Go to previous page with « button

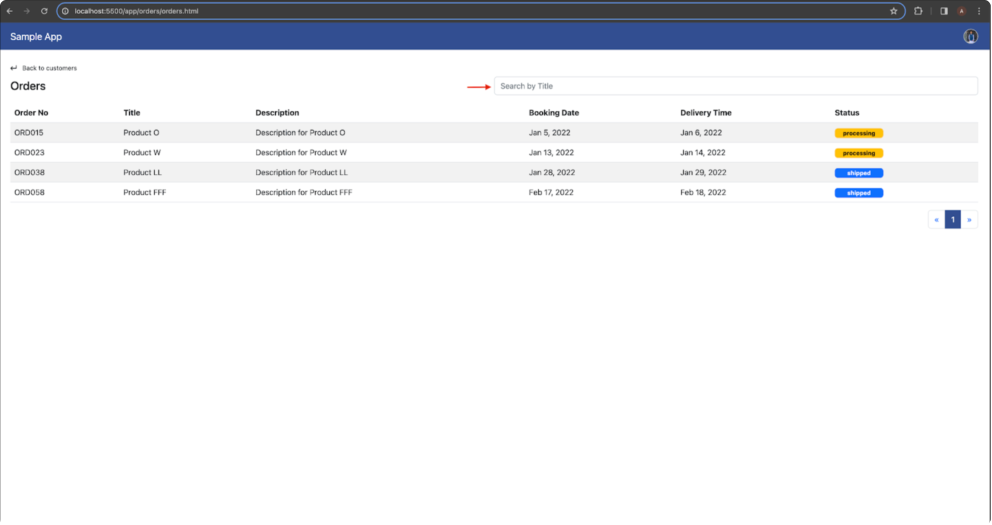[936, 219]
